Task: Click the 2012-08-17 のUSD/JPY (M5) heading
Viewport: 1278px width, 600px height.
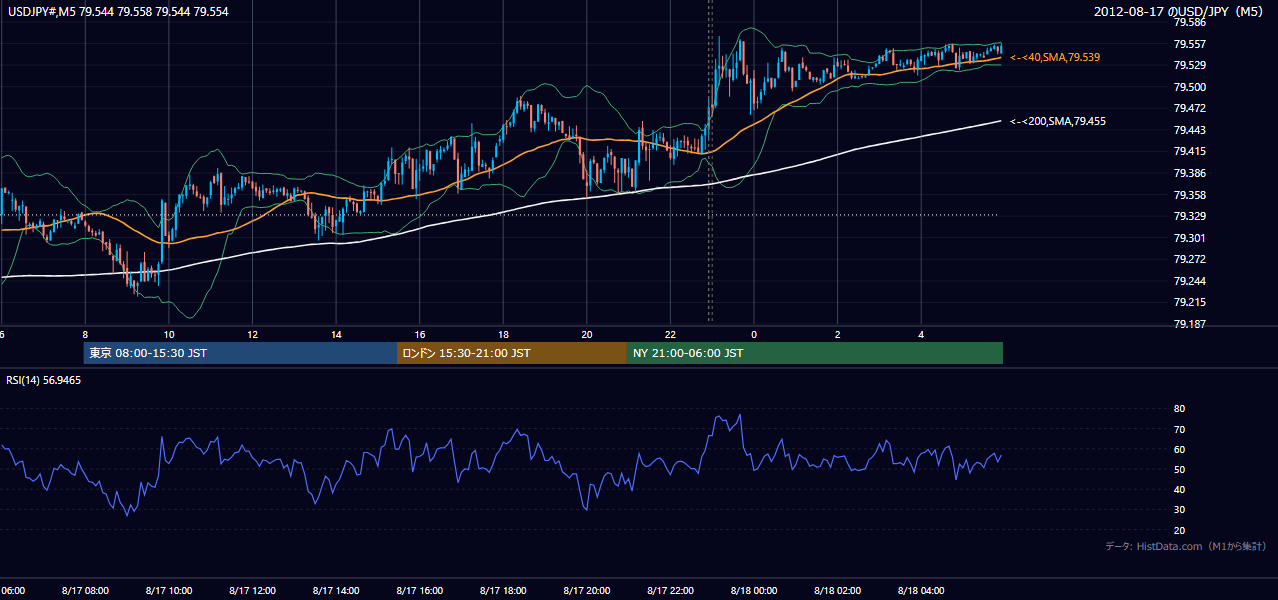Action: pos(1181,12)
